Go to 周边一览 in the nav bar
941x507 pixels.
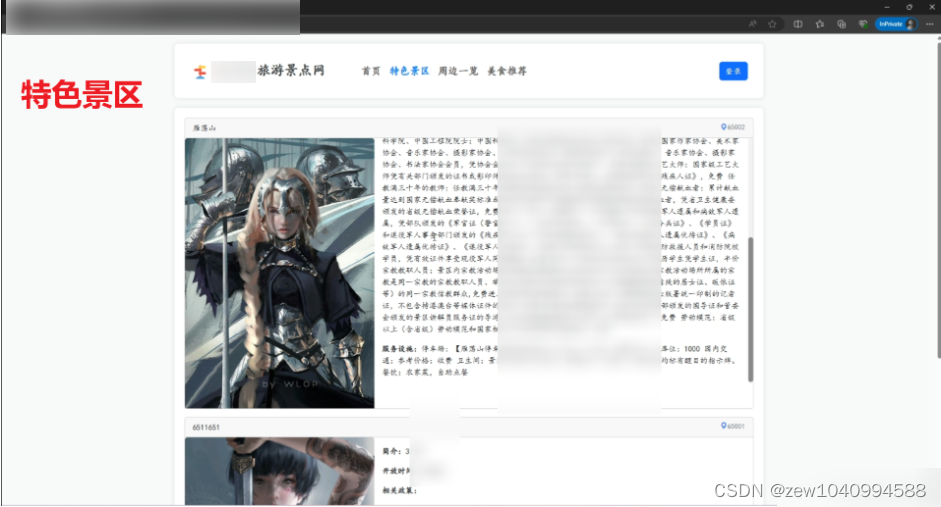click(458, 71)
